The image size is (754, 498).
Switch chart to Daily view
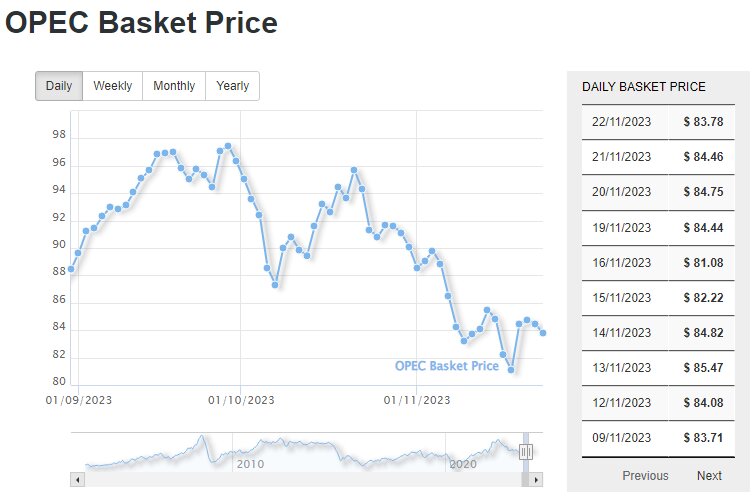(59, 86)
